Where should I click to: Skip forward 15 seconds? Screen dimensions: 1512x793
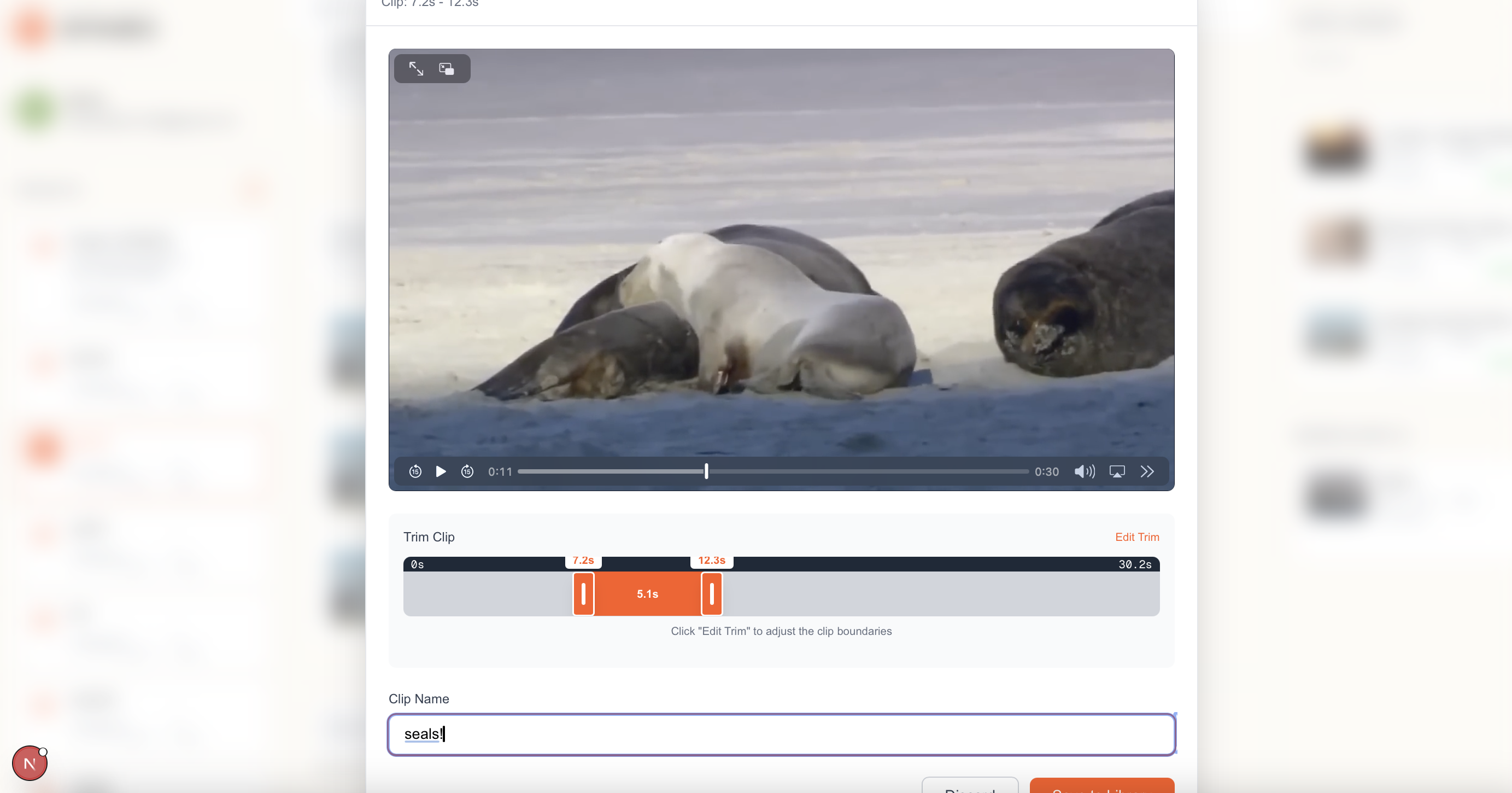tap(467, 471)
